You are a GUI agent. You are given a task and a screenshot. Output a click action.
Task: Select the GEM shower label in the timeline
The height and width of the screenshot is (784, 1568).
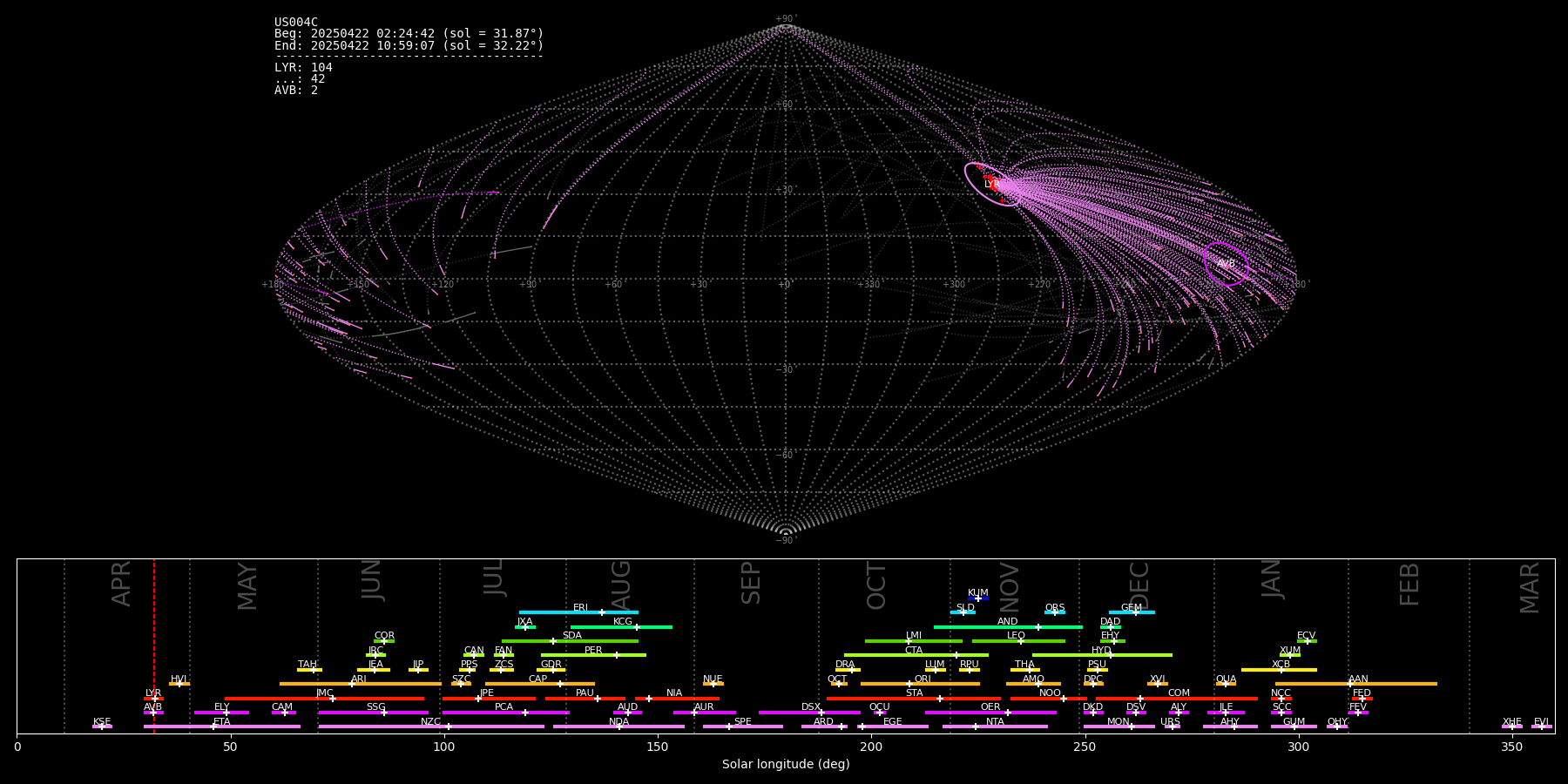pyautogui.click(x=1132, y=608)
